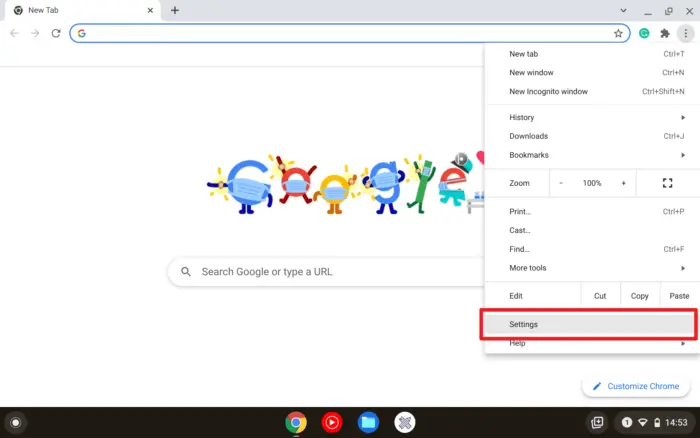Open the crossed-tools app on shelf
The height and width of the screenshot is (438, 700).
[x=404, y=422]
